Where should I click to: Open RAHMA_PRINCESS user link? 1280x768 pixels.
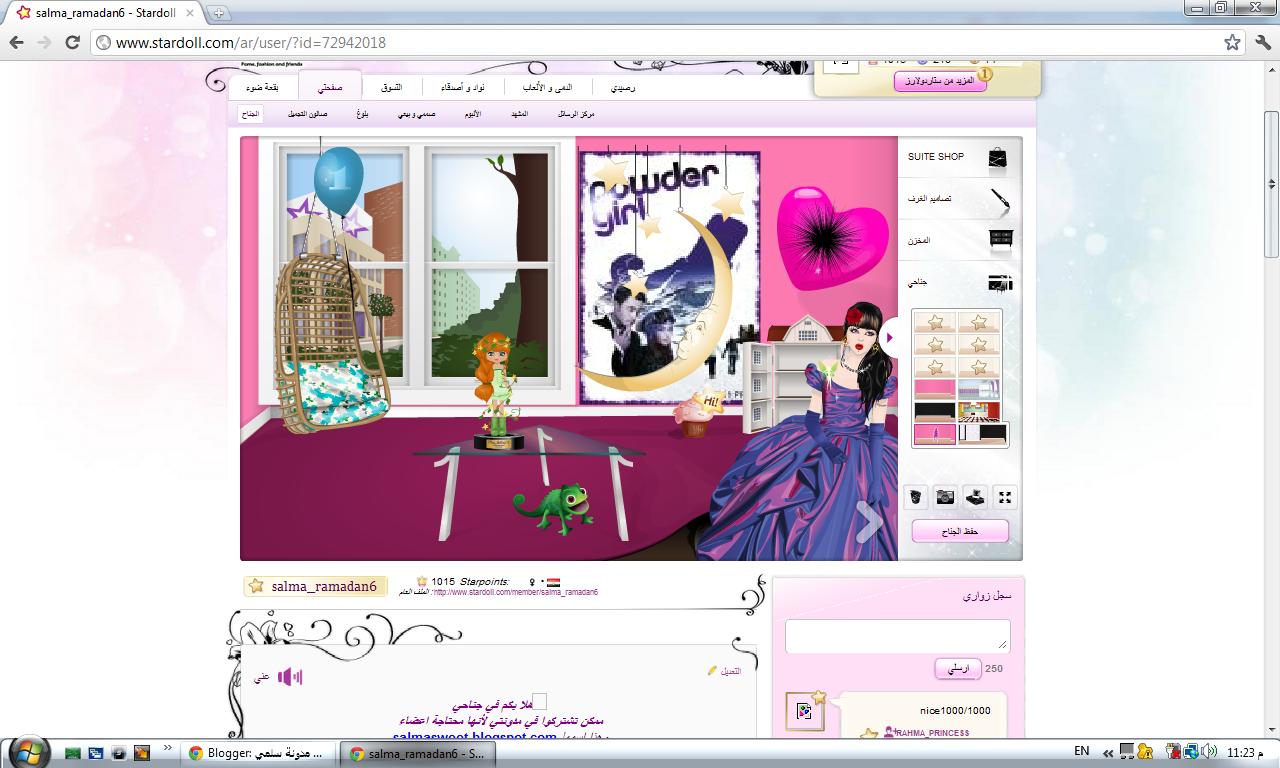point(932,733)
